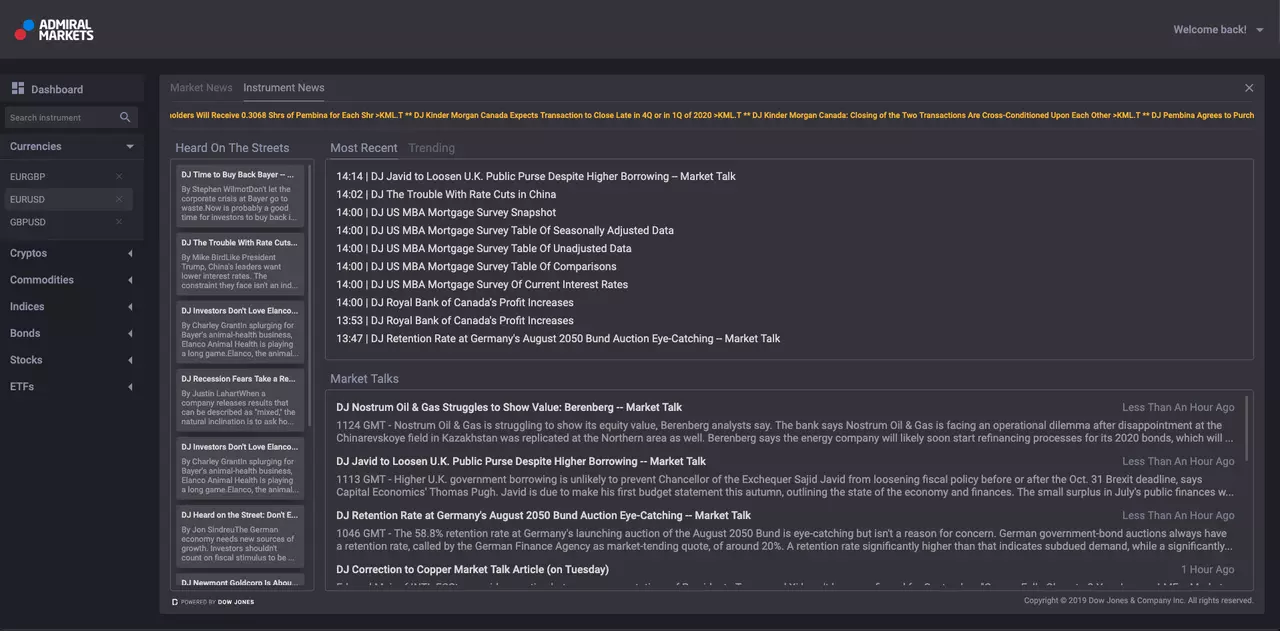Remove EURGBP from the currencies list
This screenshot has width=1280, height=631.
tap(119, 176)
